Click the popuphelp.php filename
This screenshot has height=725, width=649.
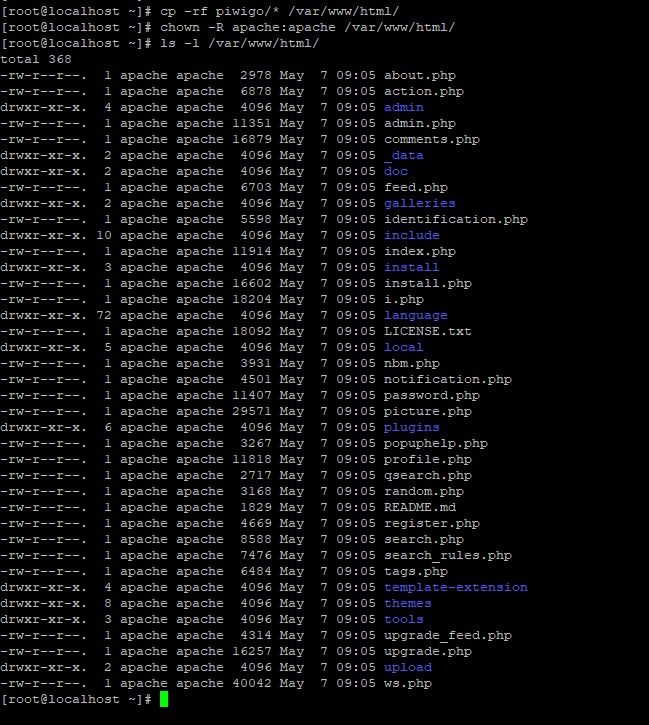[435, 443]
